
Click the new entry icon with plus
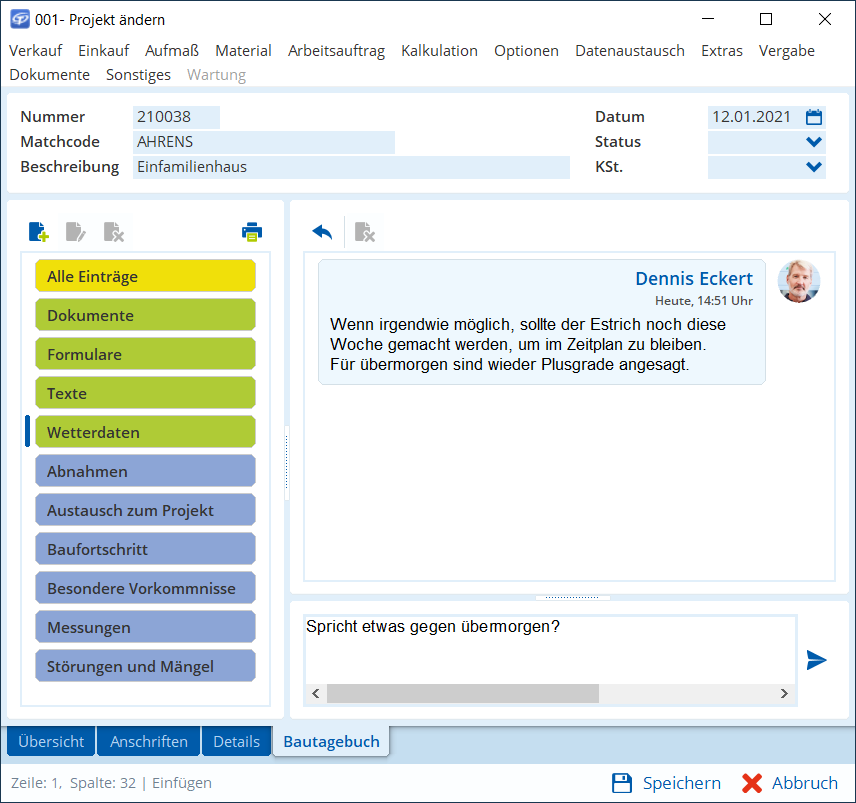38,232
